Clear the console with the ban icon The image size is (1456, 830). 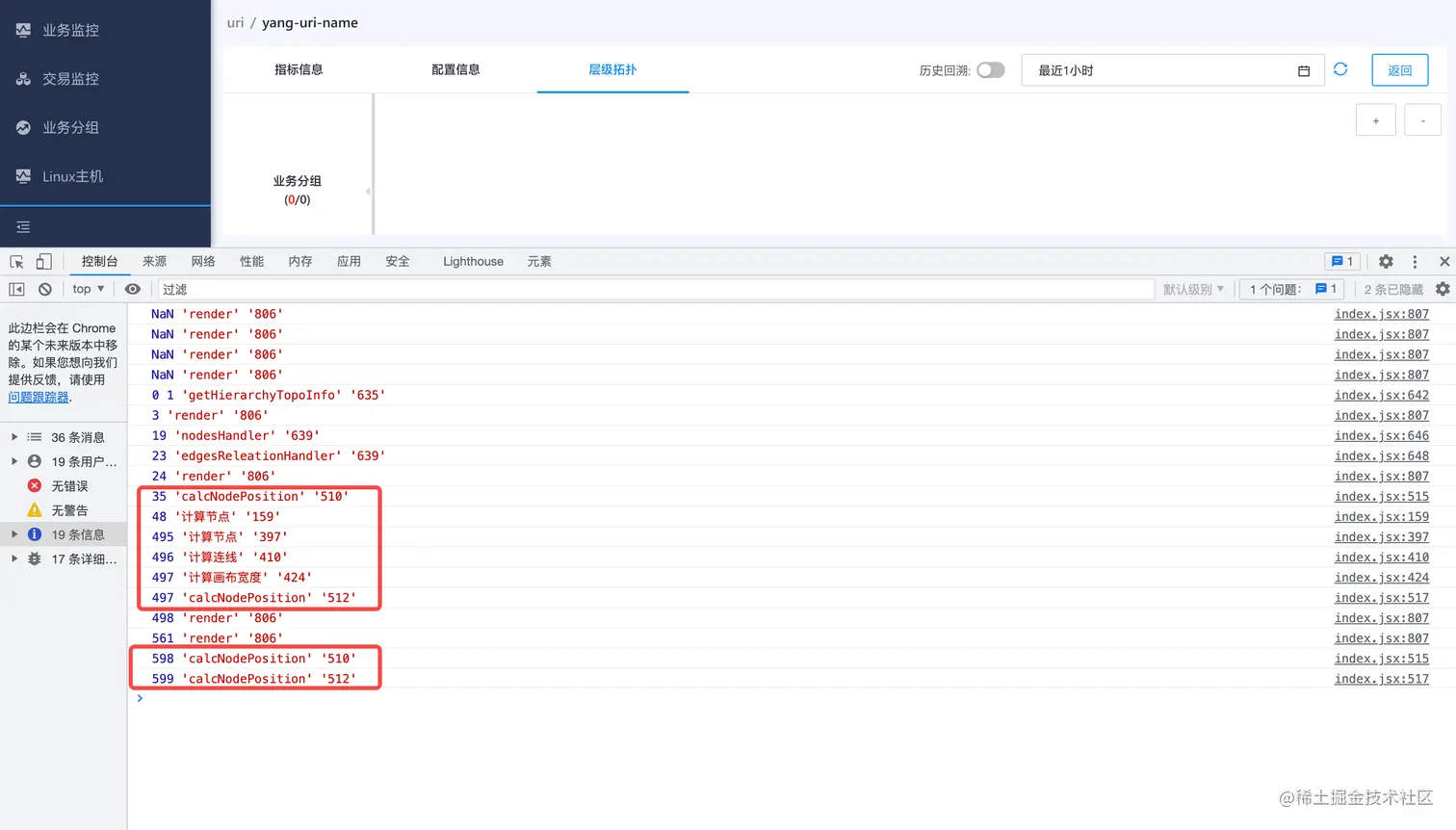click(45, 289)
